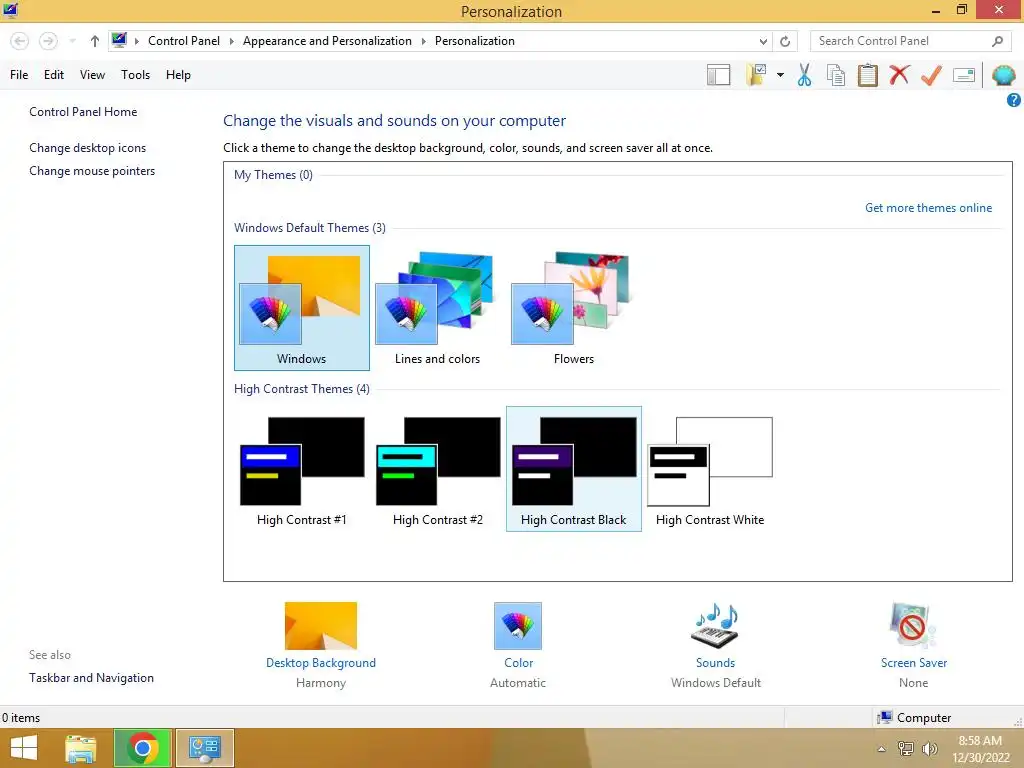
Task: Click the Properties toolbar icon
Action: click(964, 75)
